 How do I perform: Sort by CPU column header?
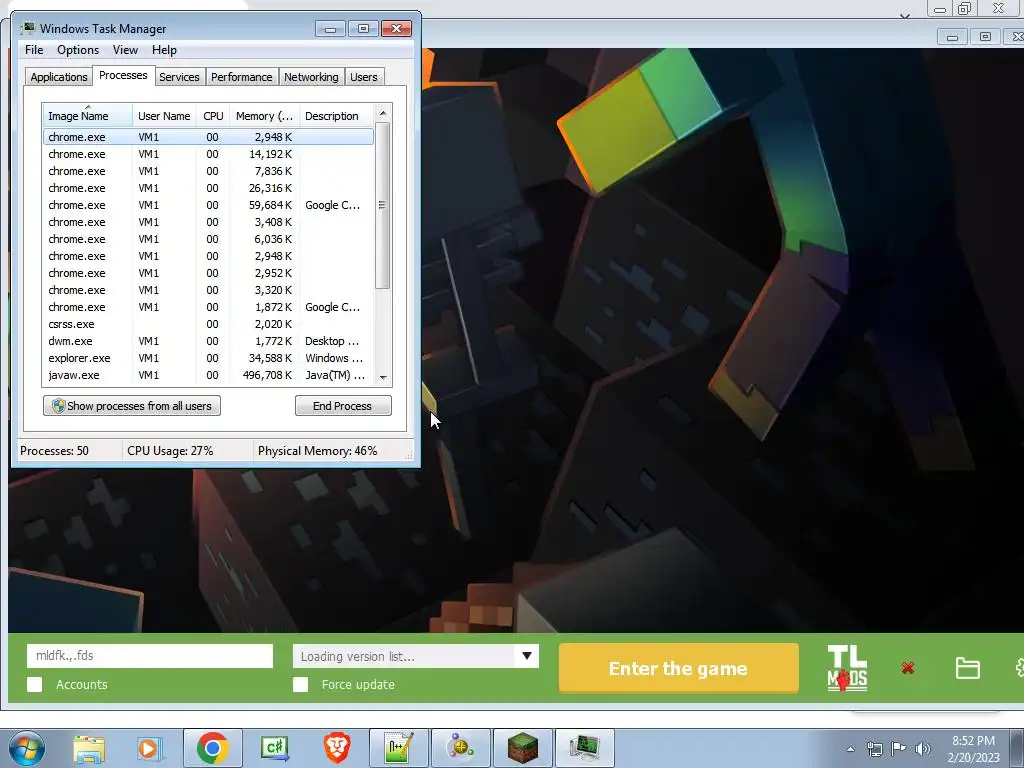(213, 116)
